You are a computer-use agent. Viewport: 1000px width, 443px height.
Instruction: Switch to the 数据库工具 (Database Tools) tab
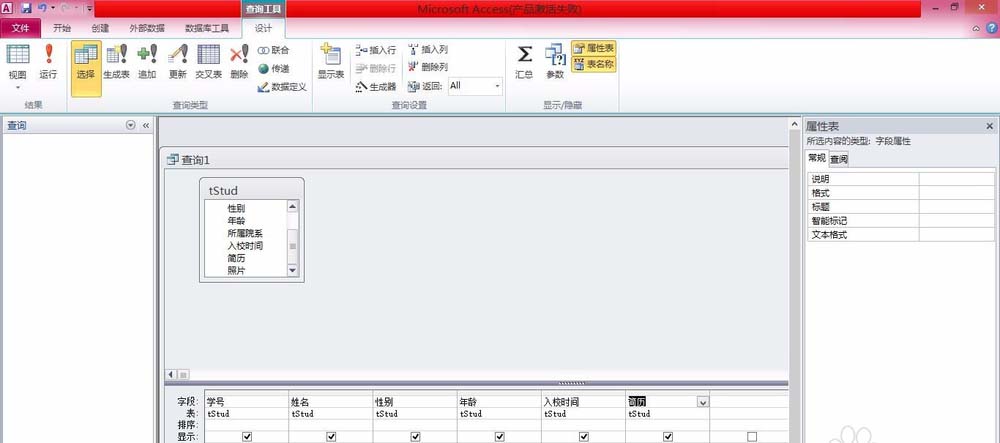pyautogui.click(x=207, y=28)
